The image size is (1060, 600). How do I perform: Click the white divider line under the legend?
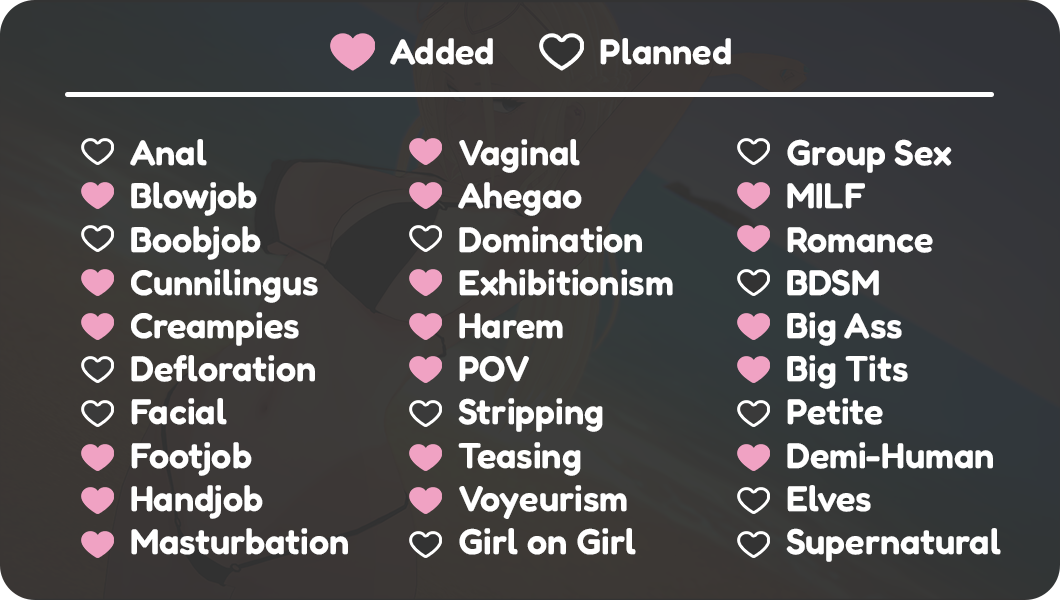tap(529, 95)
